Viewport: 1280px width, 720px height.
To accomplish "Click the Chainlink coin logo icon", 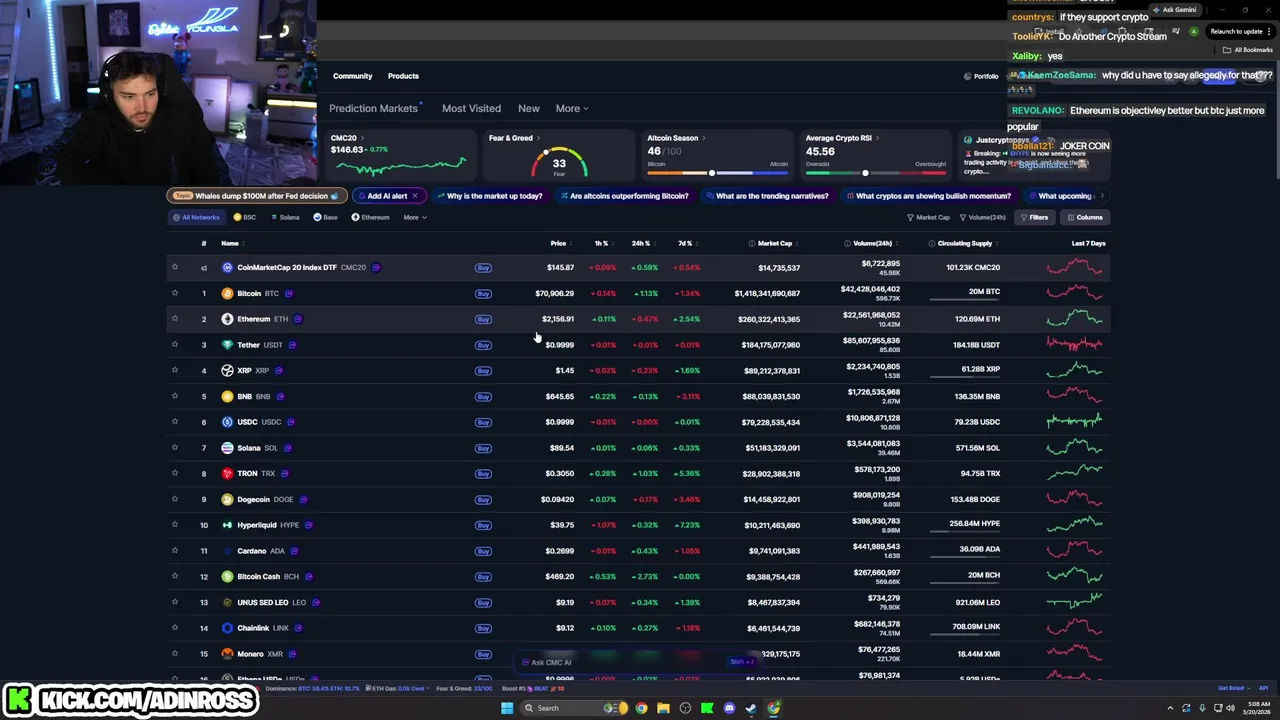I will pos(227,628).
